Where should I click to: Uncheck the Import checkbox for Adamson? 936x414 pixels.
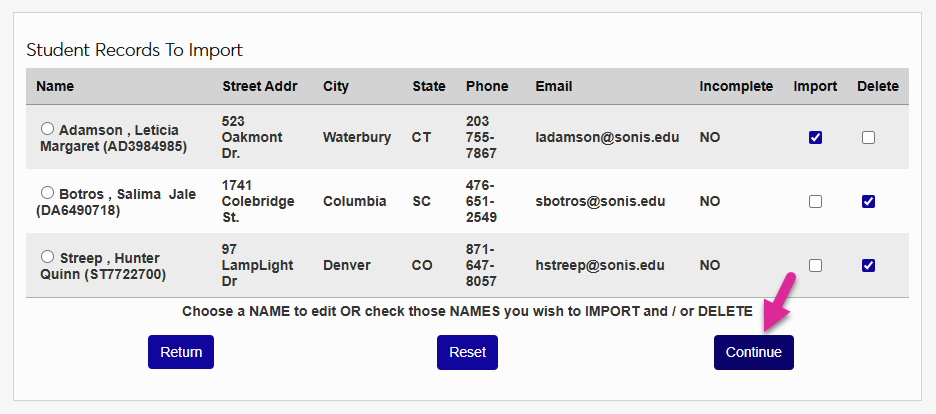click(815, 138)
